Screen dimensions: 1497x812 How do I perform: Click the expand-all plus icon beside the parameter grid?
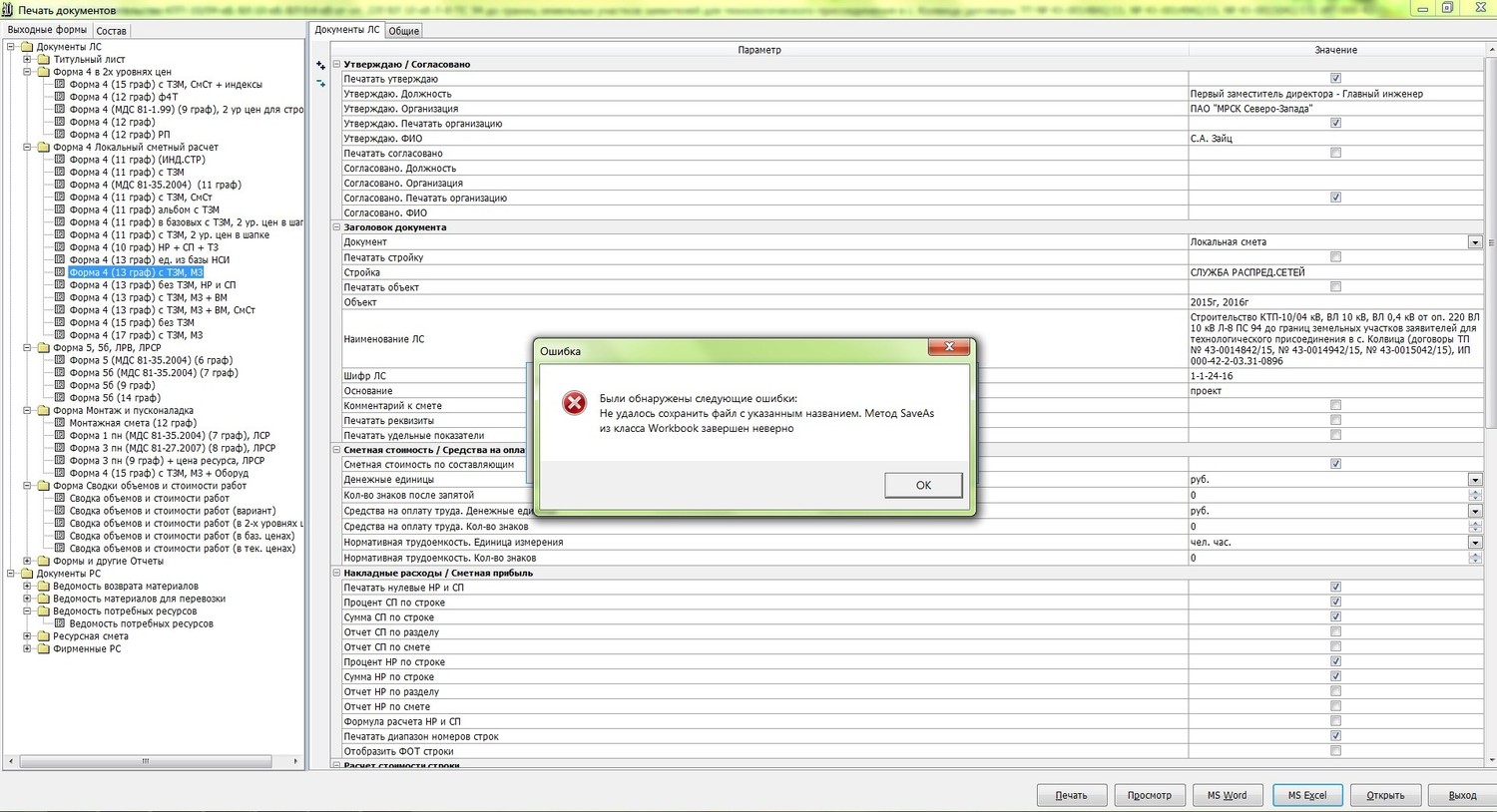(320, 66)
